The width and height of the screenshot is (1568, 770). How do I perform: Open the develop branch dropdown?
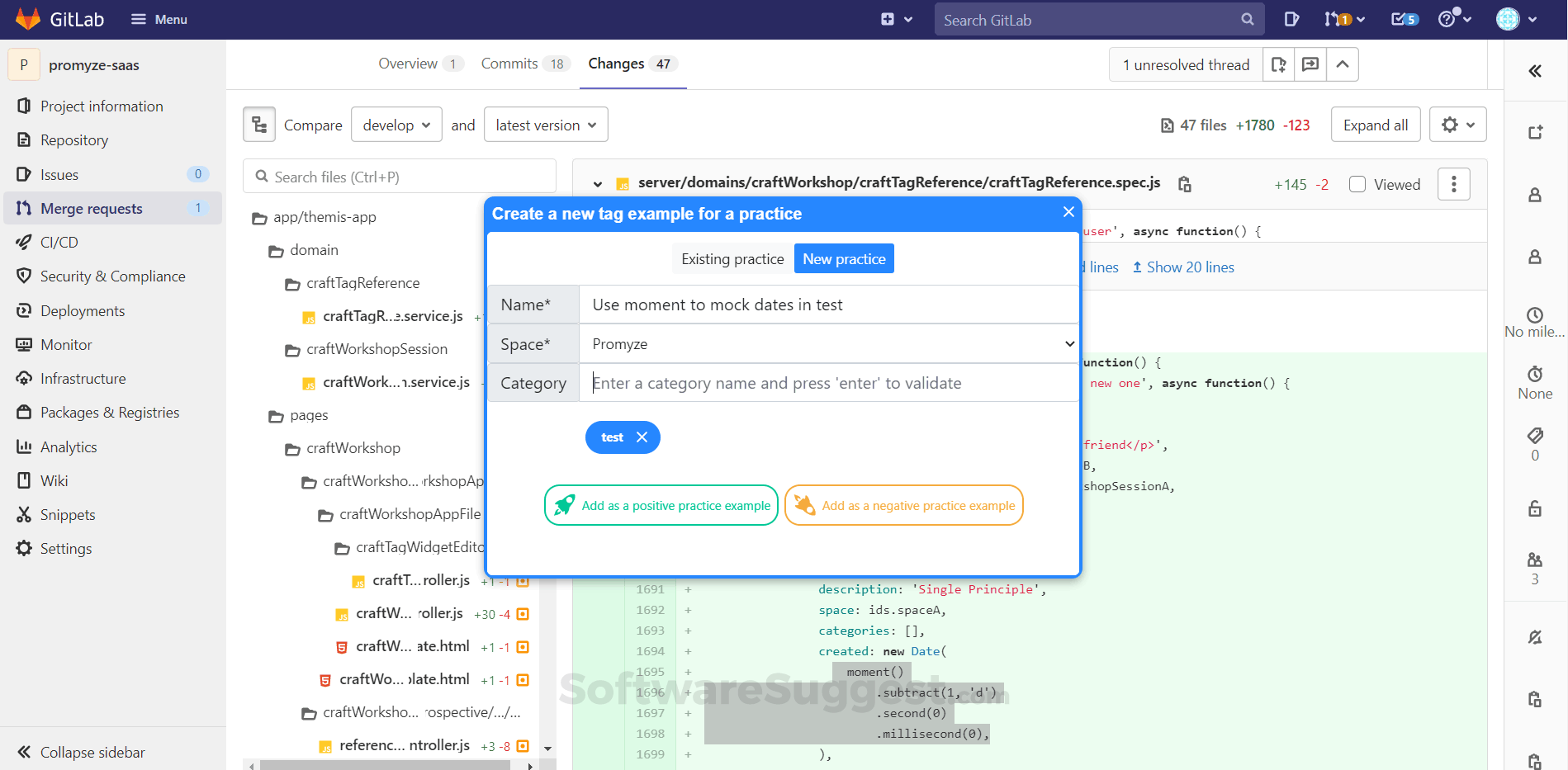(x=396, y=125)
